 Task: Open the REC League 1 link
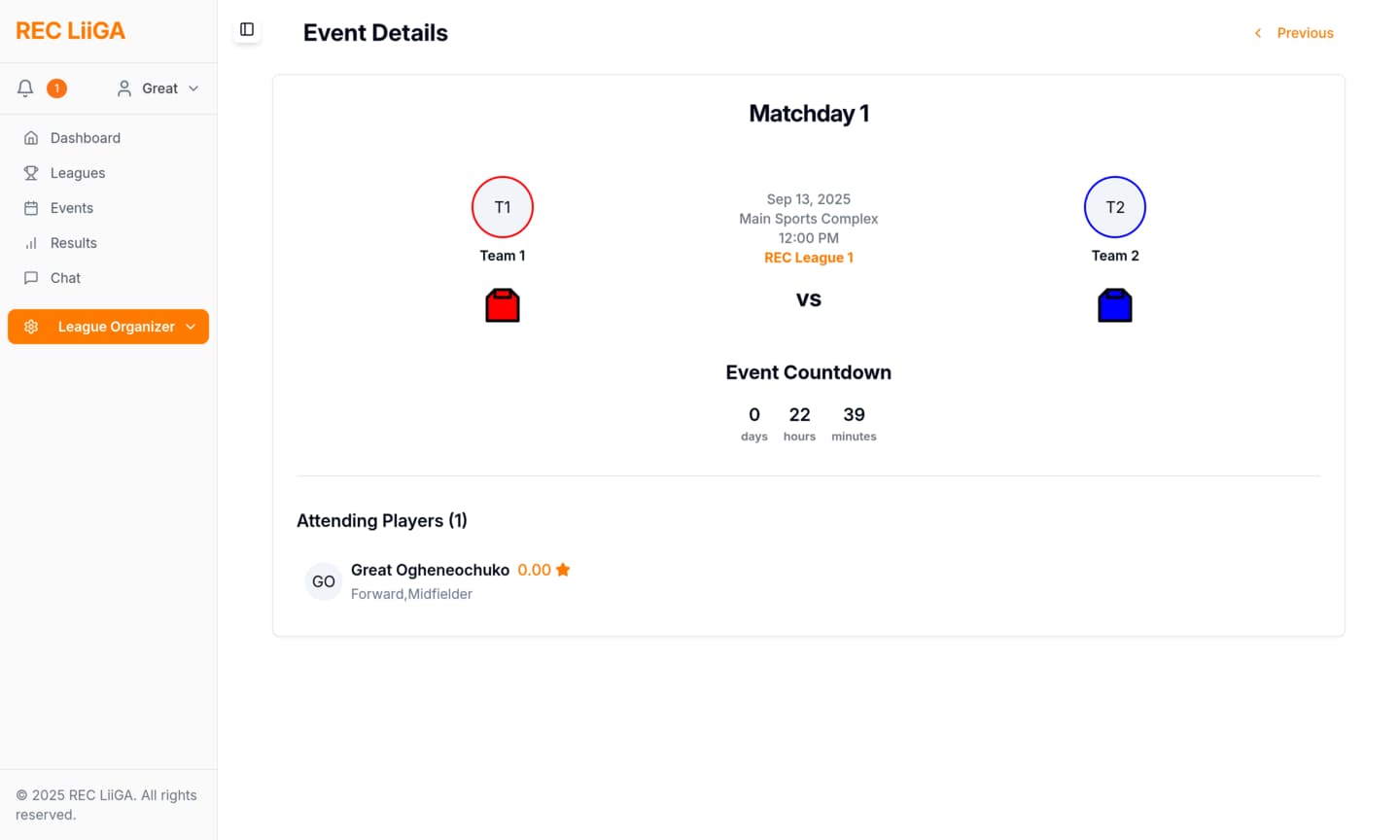pos(809,258)
